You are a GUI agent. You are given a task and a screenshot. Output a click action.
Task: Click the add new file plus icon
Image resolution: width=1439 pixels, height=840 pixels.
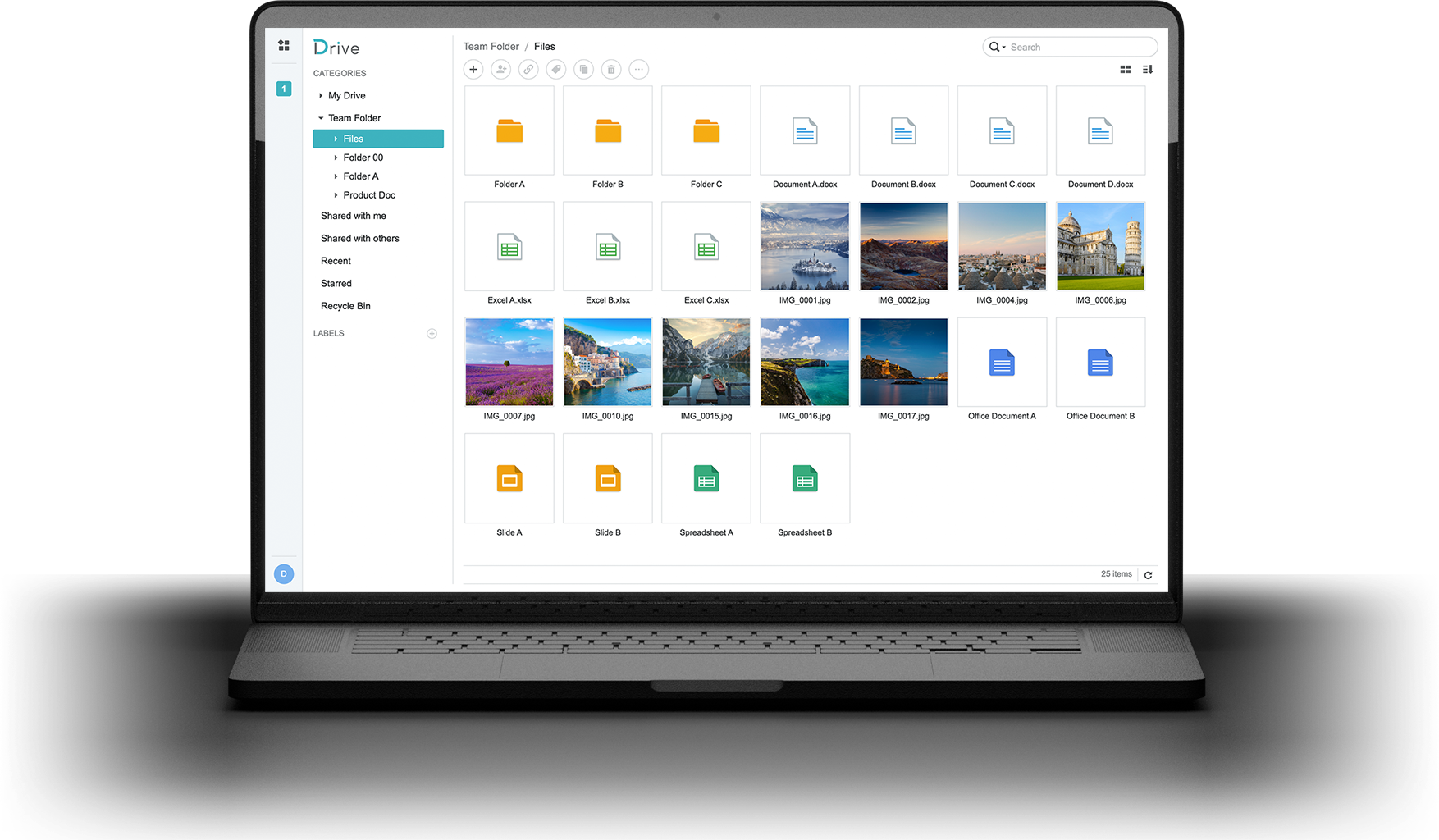pyautogui.click(x=473, y=69)
